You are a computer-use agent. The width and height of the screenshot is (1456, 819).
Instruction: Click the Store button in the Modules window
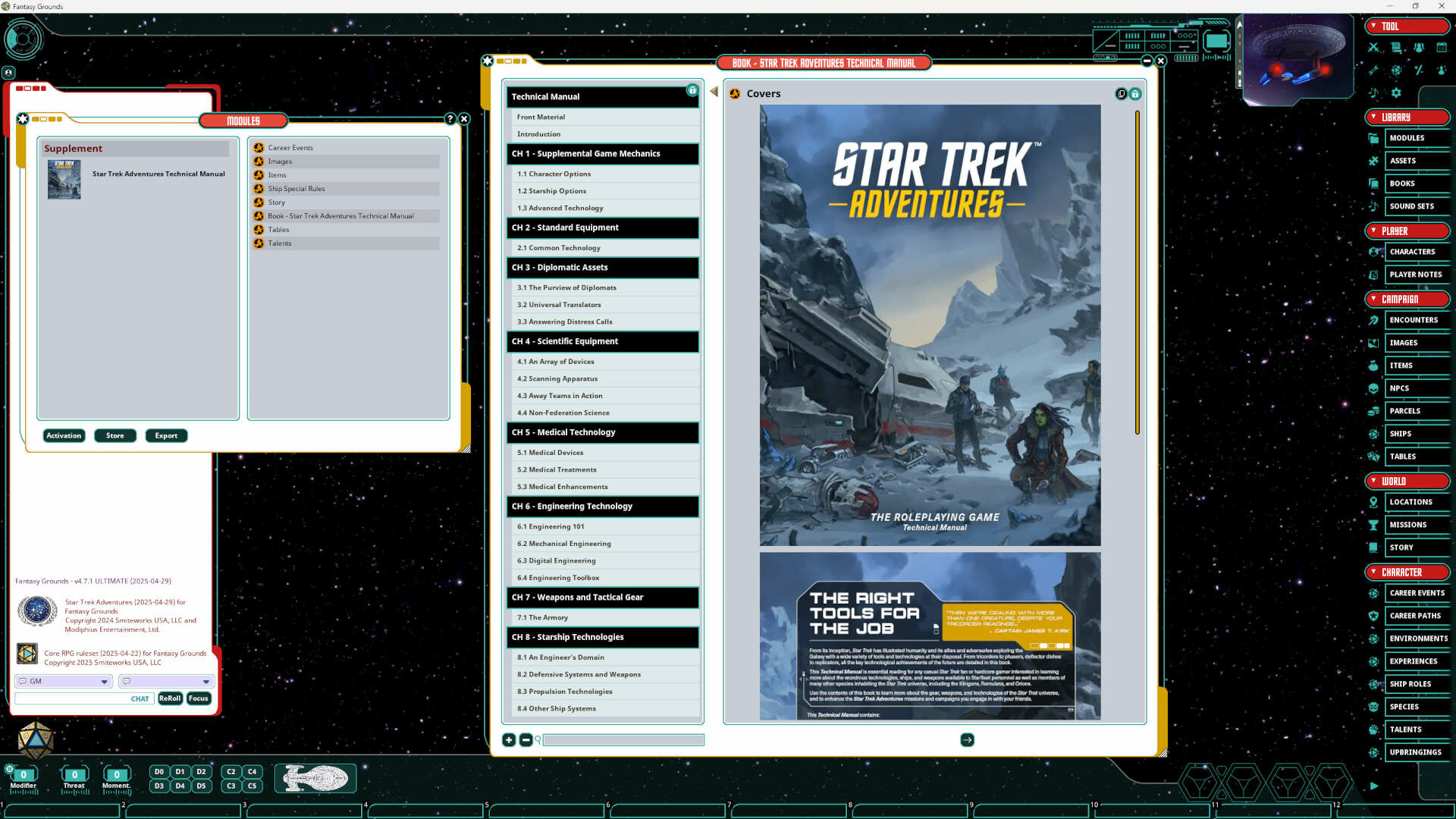pyautogui.click(x=115, y=435)
